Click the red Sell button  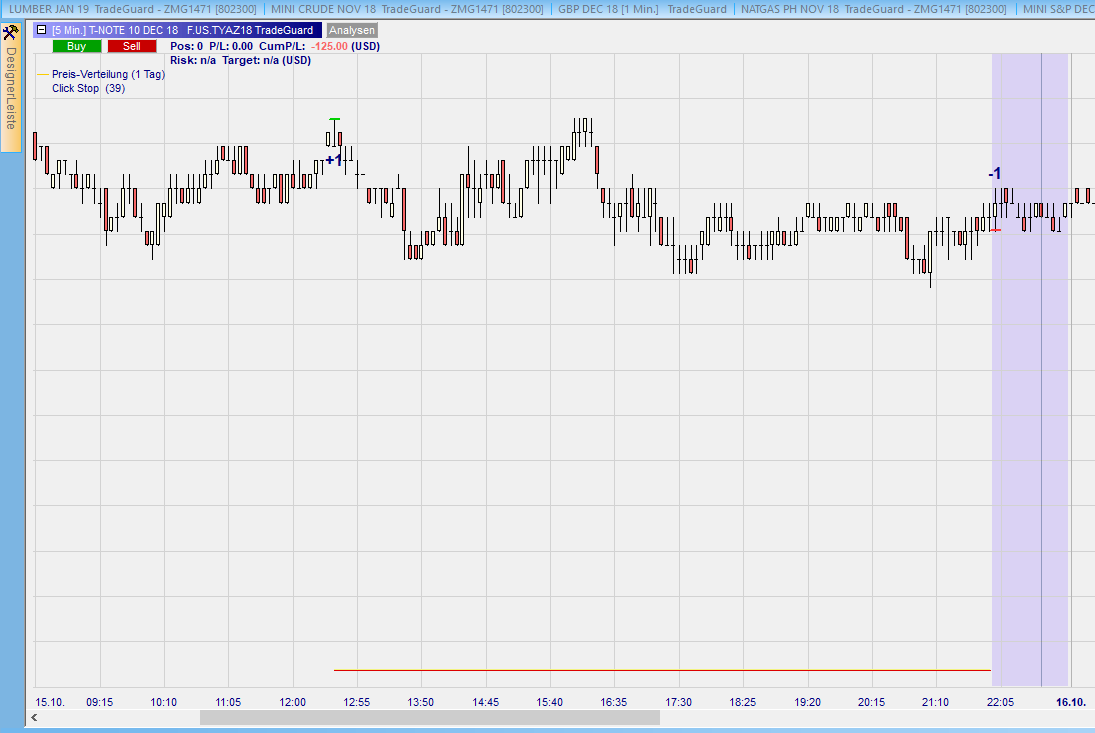pyautogui.click(x=132, y=46)
